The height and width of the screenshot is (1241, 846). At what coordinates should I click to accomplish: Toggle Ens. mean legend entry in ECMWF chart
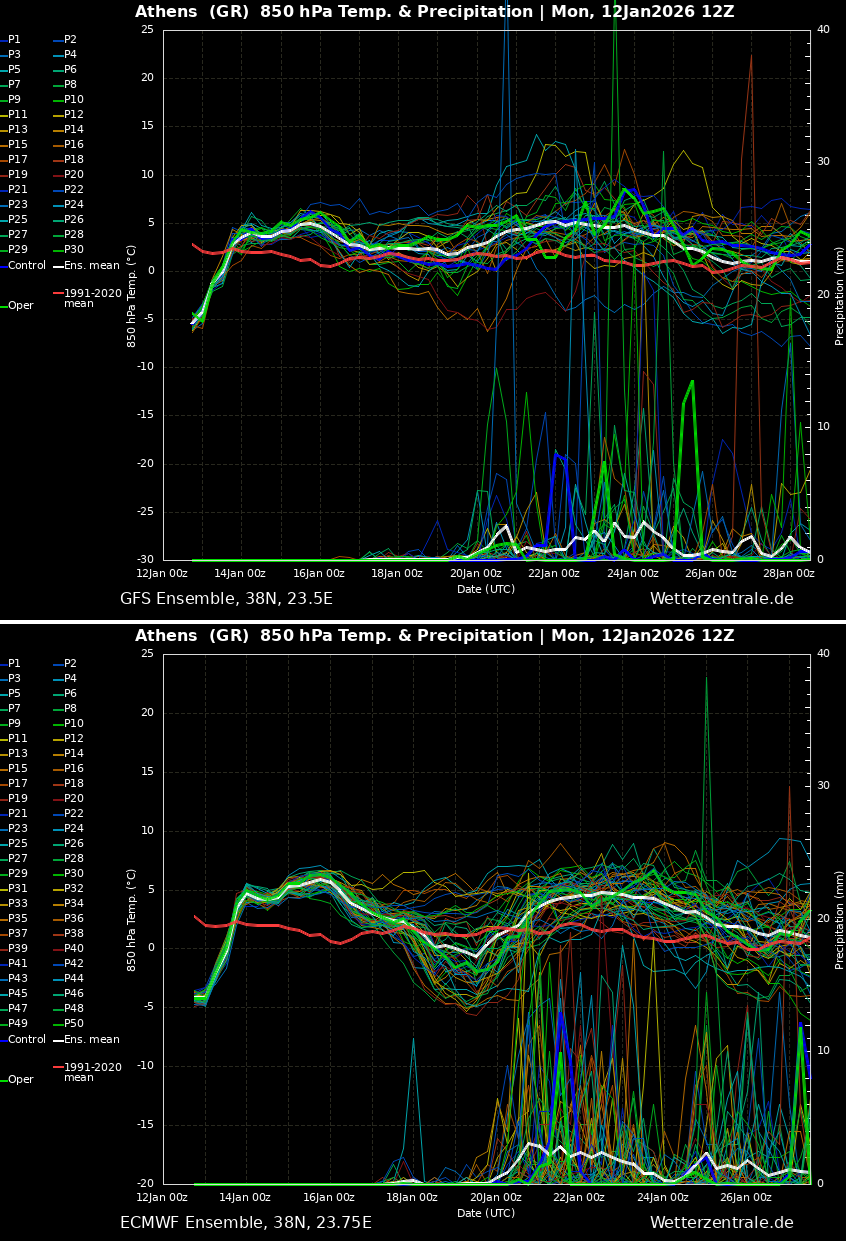pyautogui.click(x=91, y=1040)
